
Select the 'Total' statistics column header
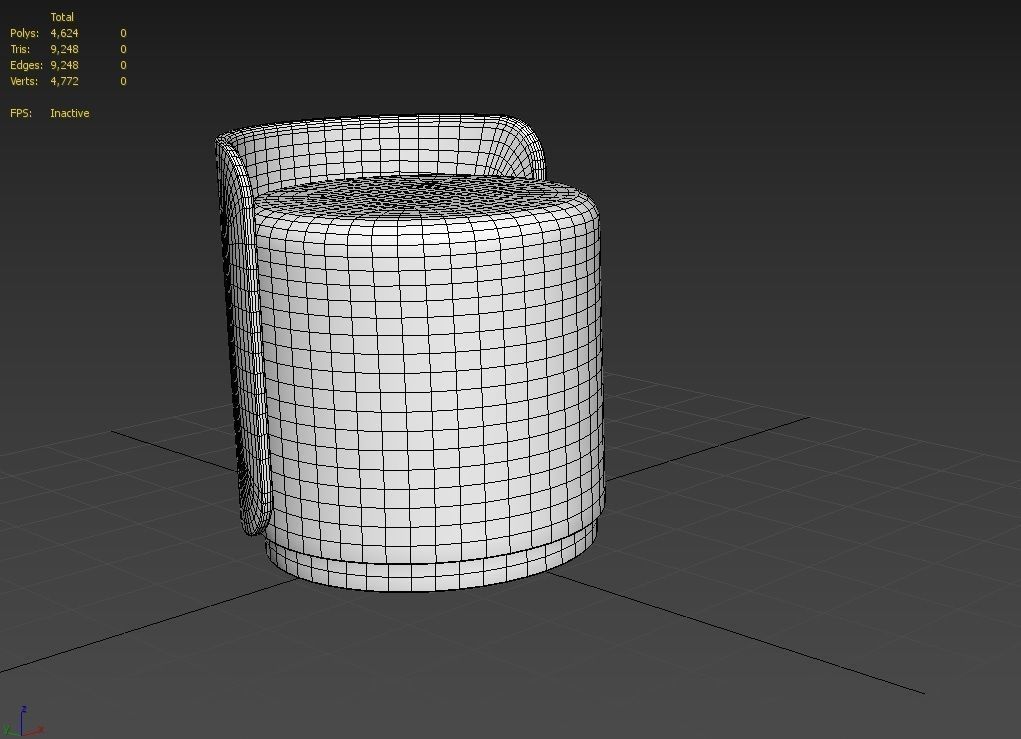(62, 18)
